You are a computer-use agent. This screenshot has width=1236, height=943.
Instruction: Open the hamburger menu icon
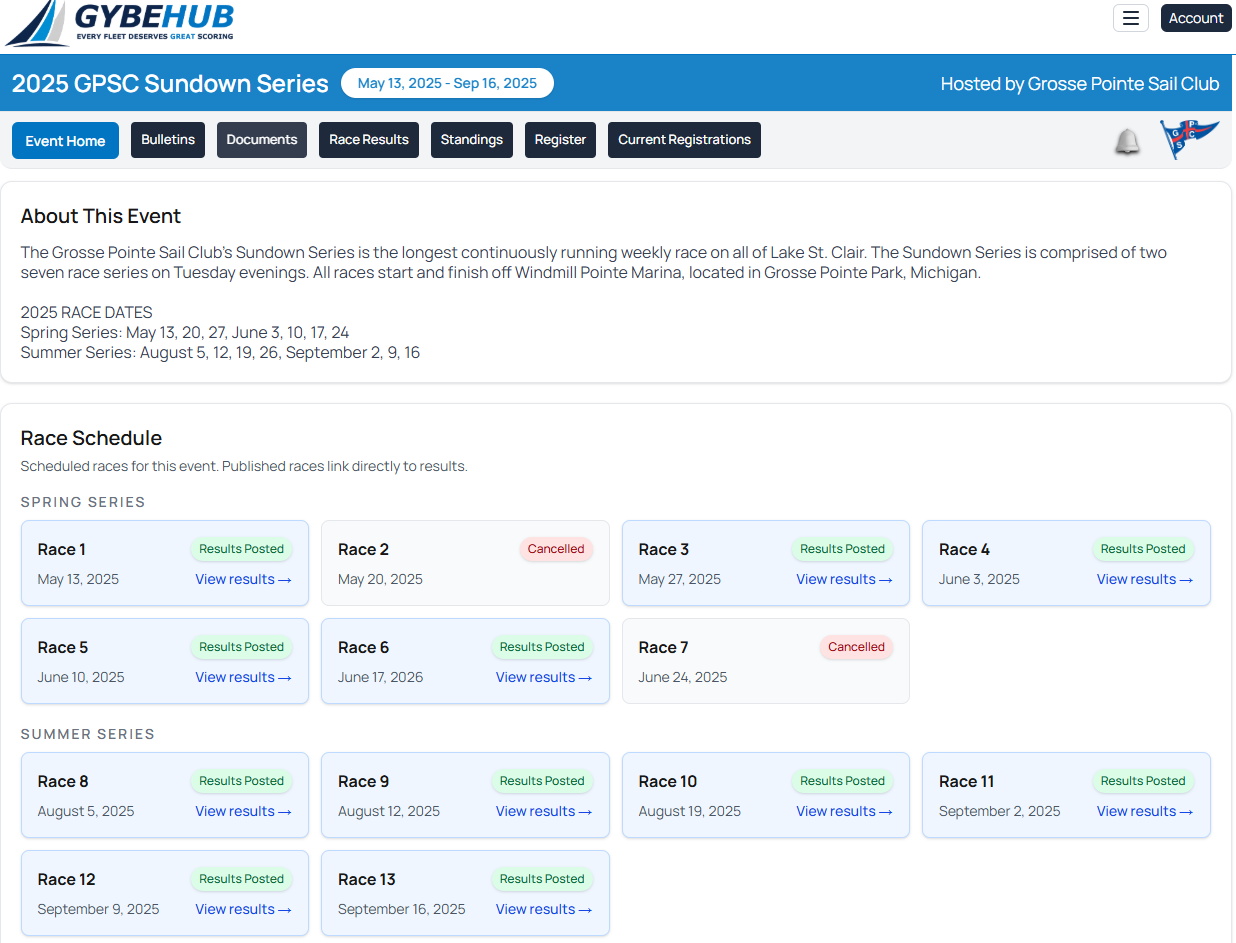(1131, 18)
